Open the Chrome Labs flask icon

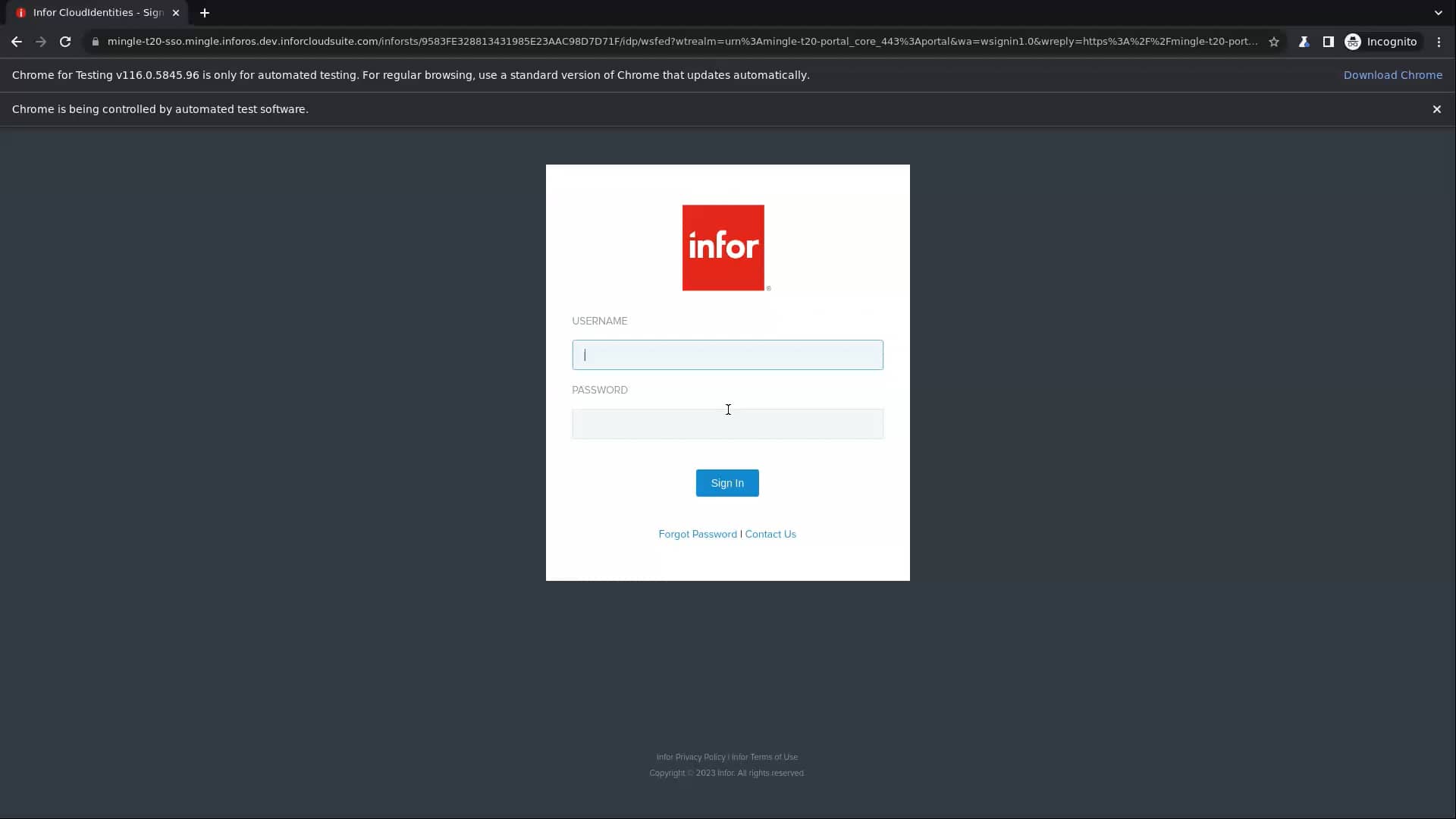point(1304,42)
